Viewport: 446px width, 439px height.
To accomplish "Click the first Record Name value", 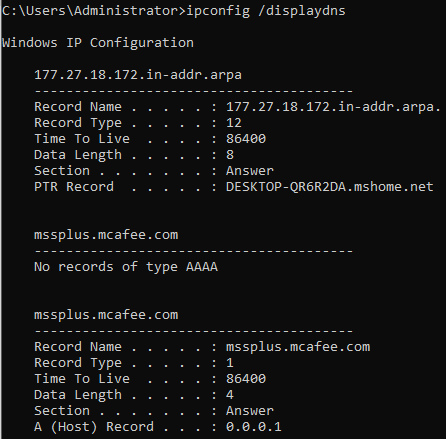I will pyautogui.click(x=333, y=107).
